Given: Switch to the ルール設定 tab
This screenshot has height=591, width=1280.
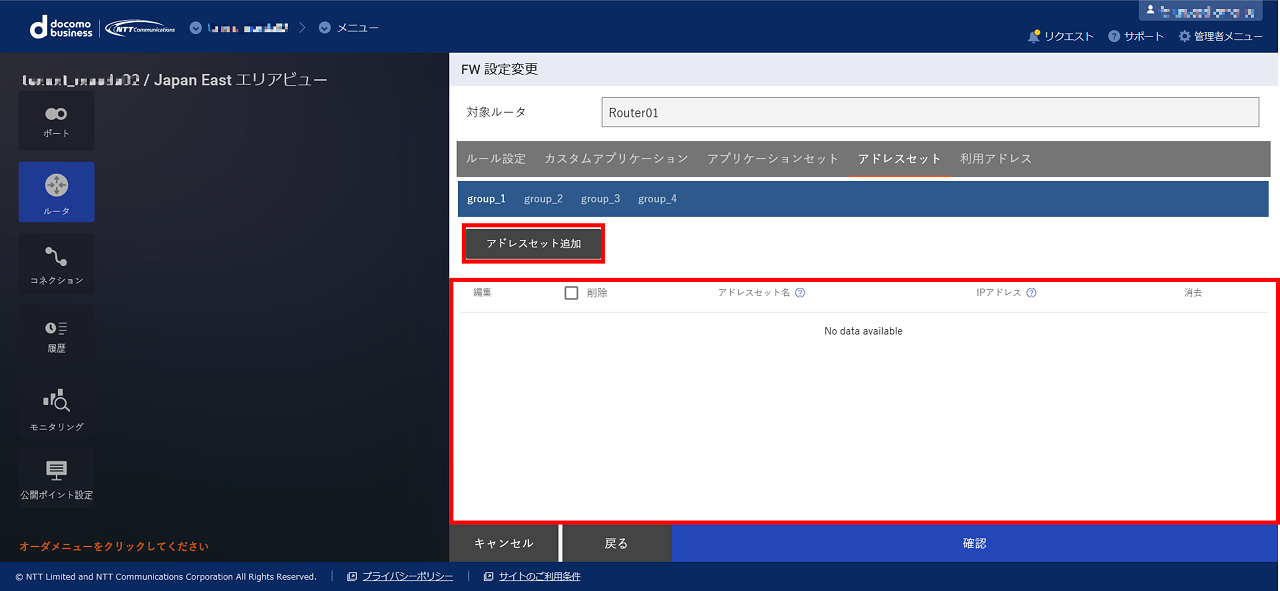Looking at the screenshot, I should 496,159.
